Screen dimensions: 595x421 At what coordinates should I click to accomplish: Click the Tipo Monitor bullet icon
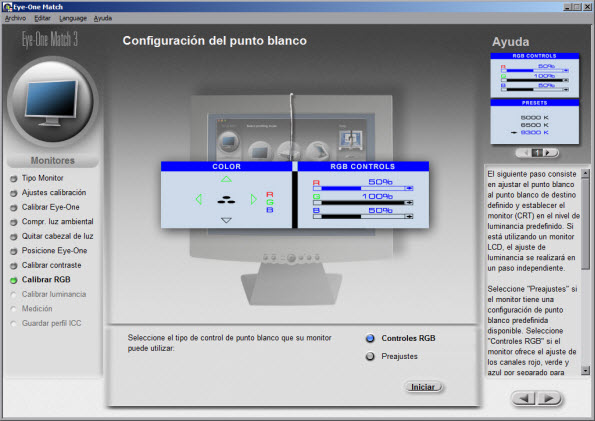point(14,178)
